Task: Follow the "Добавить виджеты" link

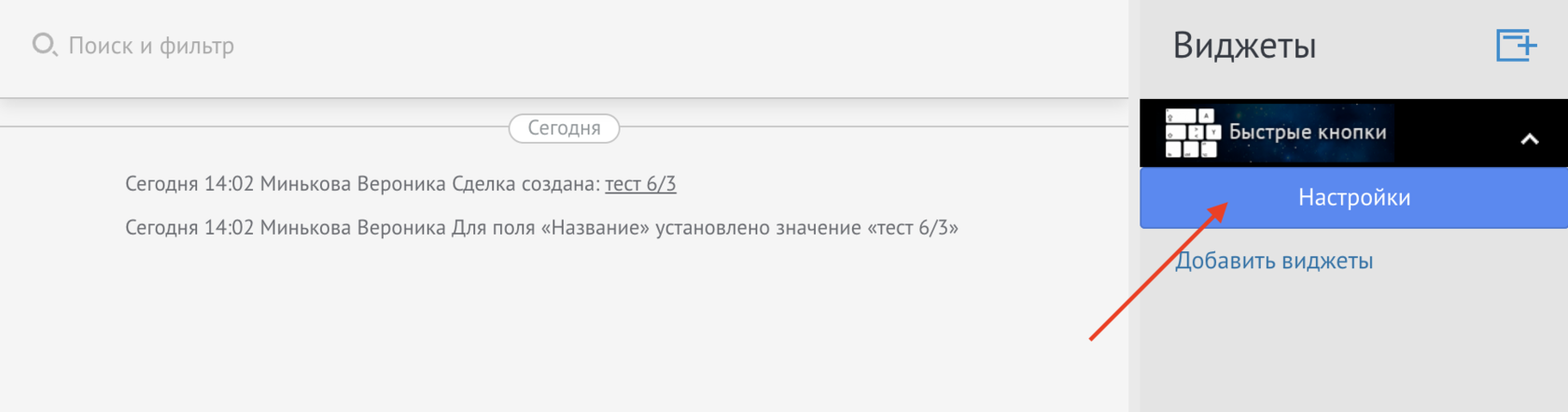Action: click(x=1274, y=262)
